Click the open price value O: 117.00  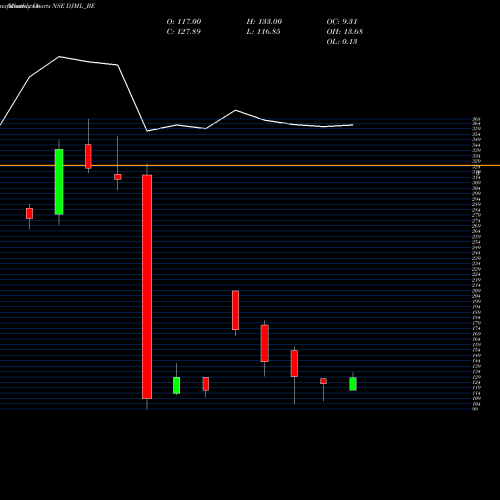click(184, 22)
